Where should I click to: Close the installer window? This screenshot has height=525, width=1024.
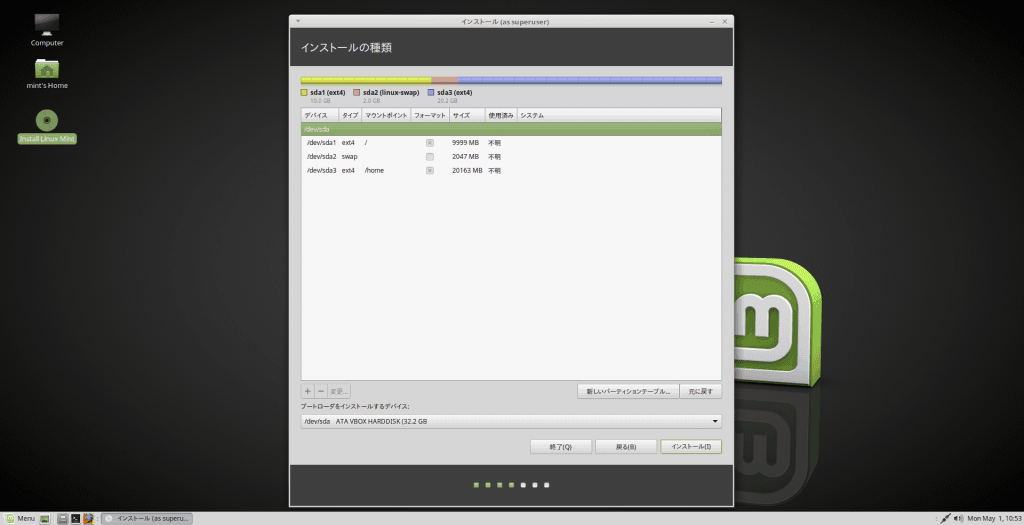point(724,22)
